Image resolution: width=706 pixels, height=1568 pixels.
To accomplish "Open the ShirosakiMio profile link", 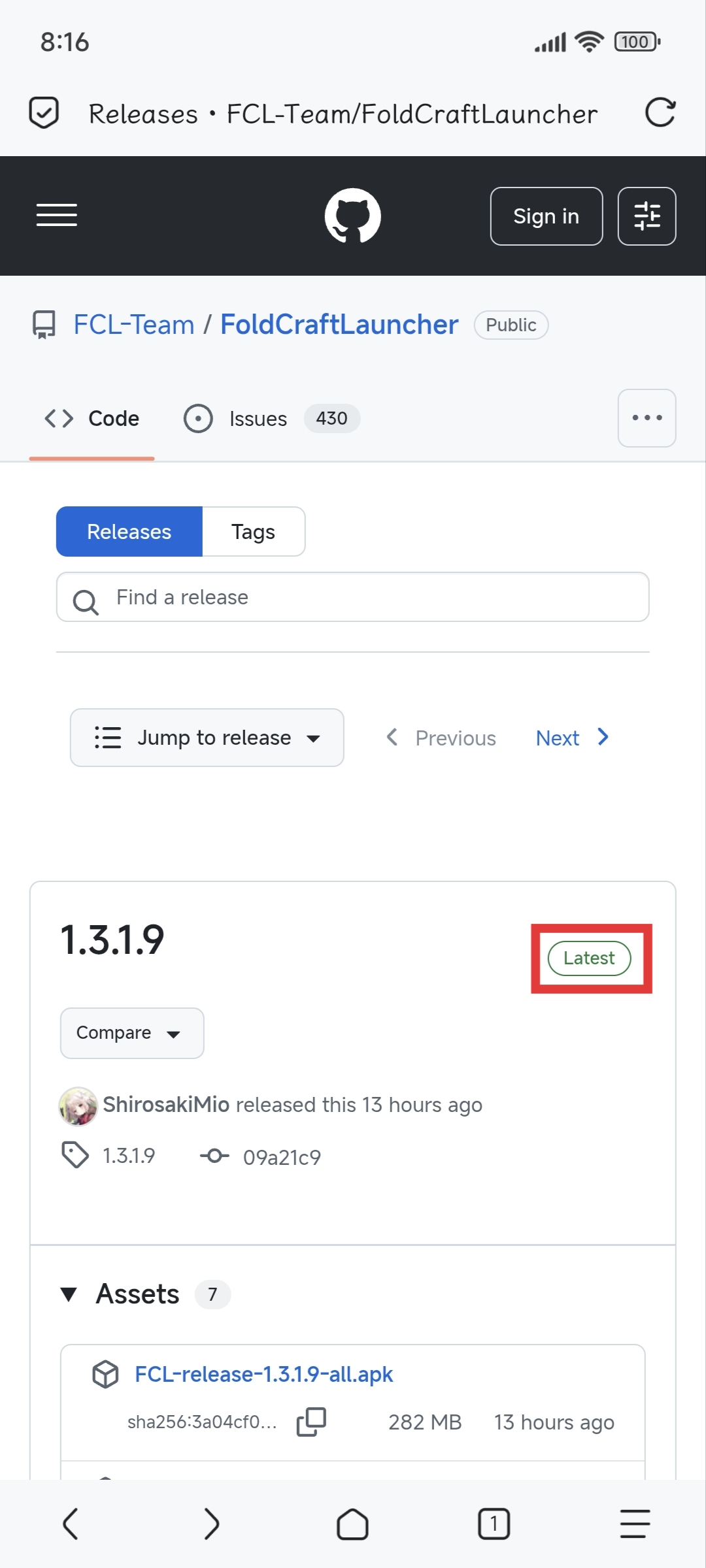I will point(166,1105).
